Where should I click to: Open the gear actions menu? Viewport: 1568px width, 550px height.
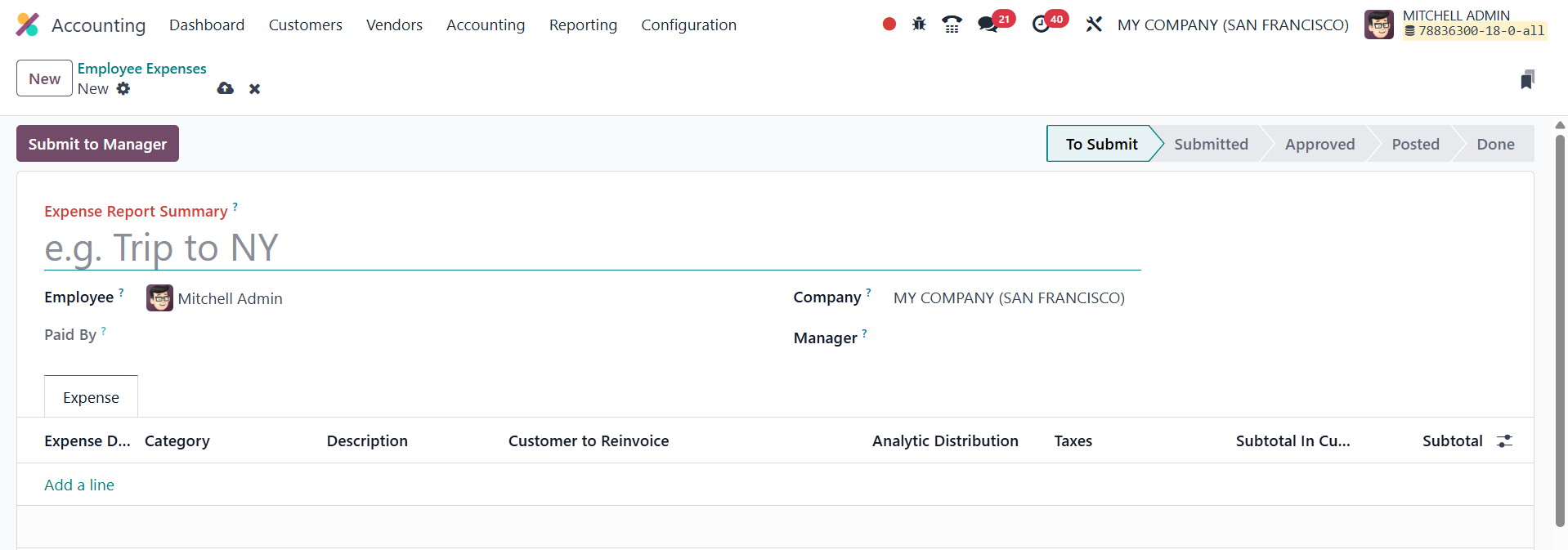click(x=123, y=88)
